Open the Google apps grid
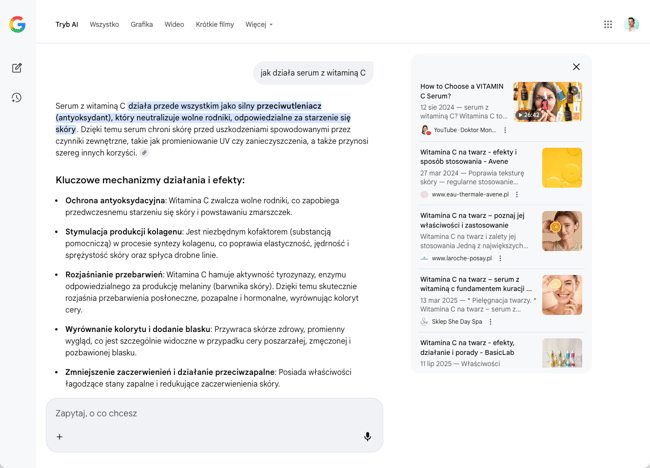This screenshot has width=650, height=468. (608, 24)
